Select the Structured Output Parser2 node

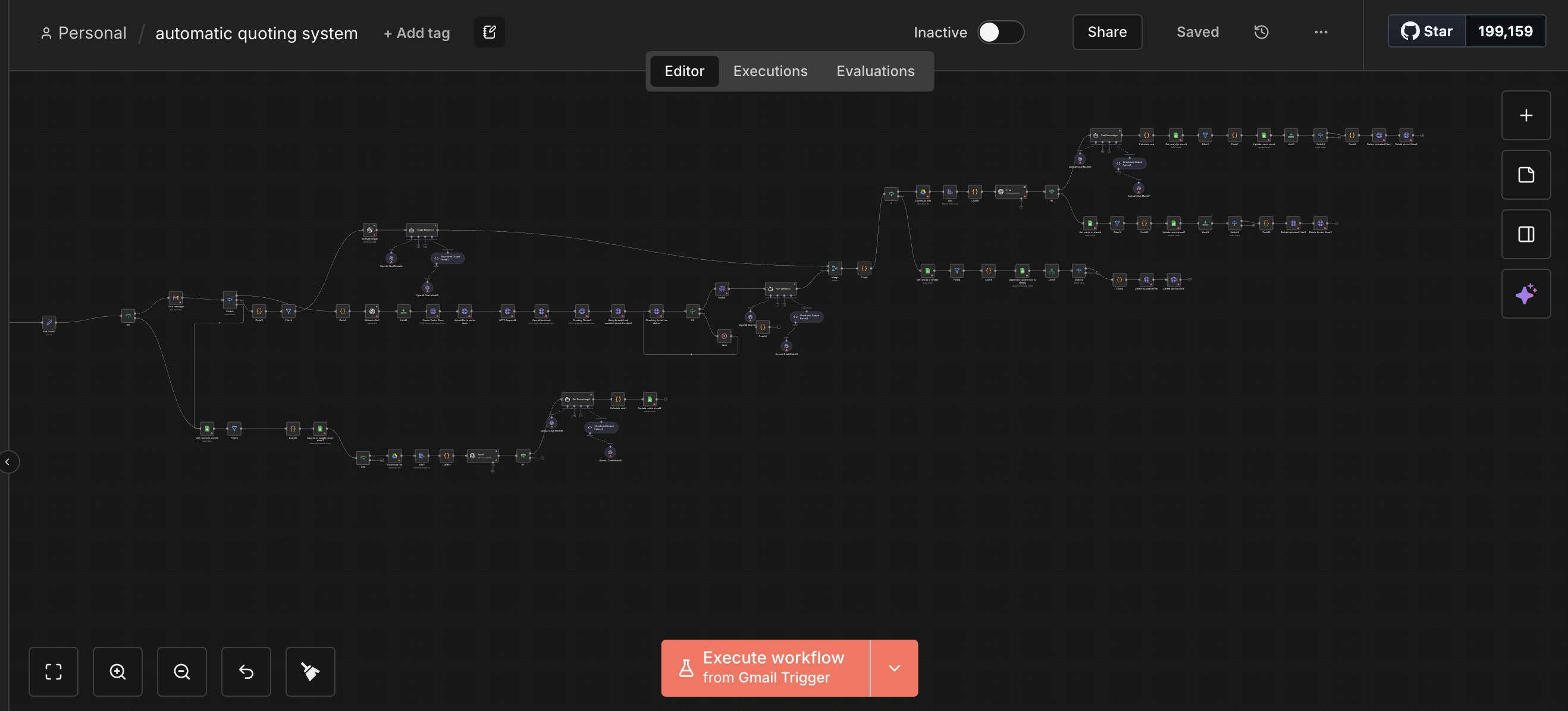[x=448, y=258]
